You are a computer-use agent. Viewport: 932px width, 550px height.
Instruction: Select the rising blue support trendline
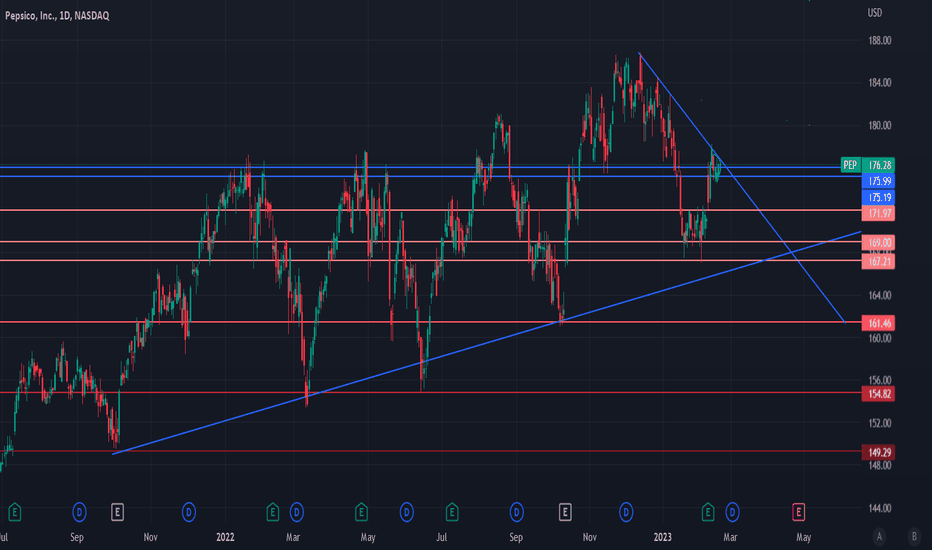coord(487,342)
